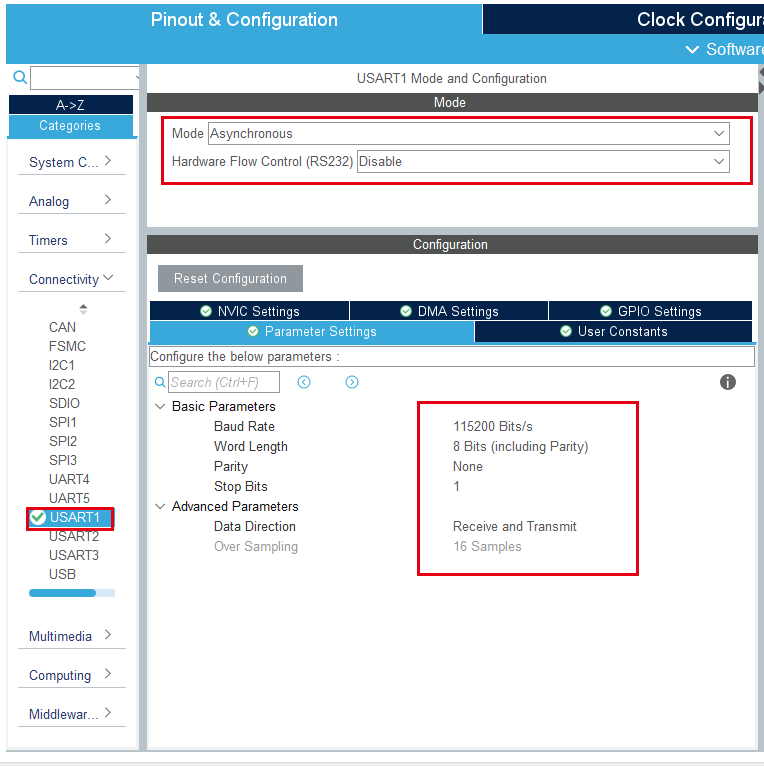764x766 pixels.
Task: Click the category search magnifier icon
Action: click(x=20, y=77)
